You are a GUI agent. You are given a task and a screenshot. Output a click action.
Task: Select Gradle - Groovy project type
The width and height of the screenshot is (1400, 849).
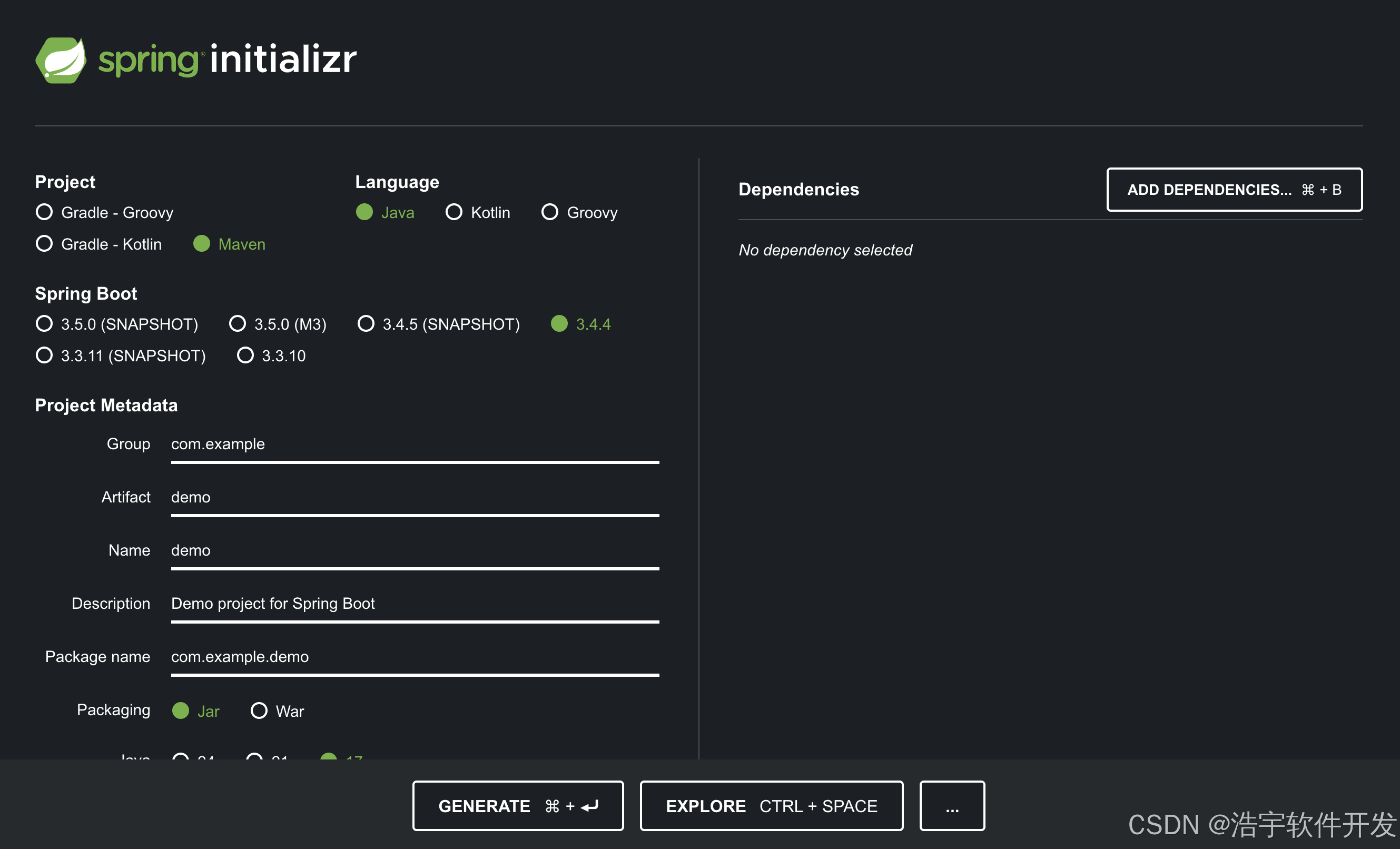[44, 212]
